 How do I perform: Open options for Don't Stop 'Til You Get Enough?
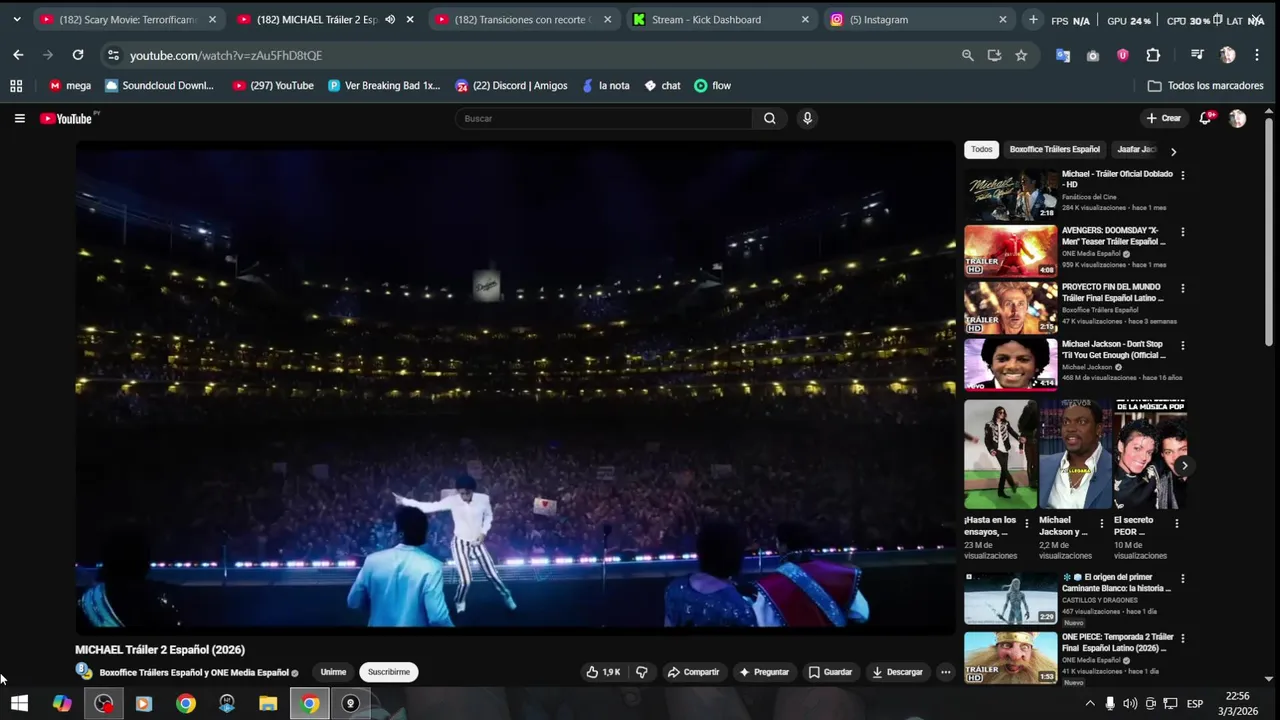coord(1183,345)
